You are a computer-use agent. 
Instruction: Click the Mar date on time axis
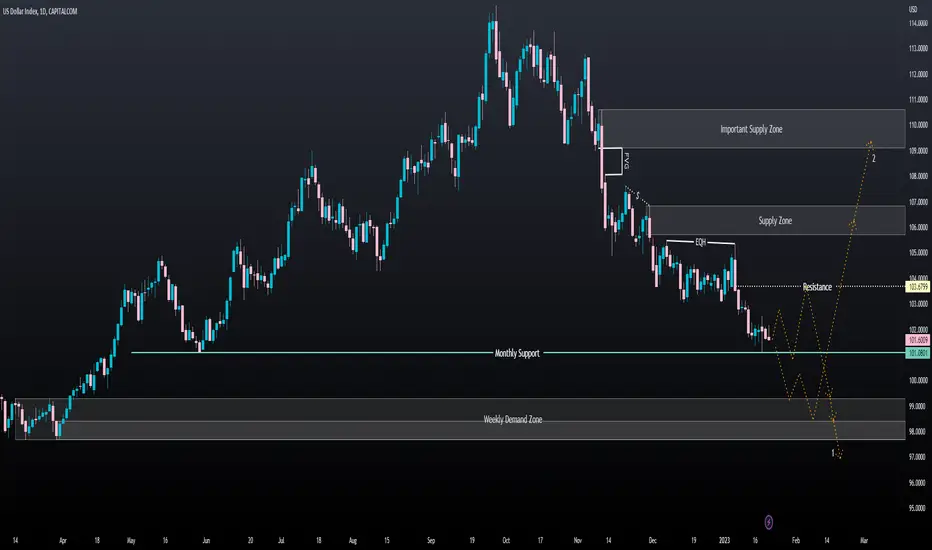pyautogui.click(x=864, y=540)
